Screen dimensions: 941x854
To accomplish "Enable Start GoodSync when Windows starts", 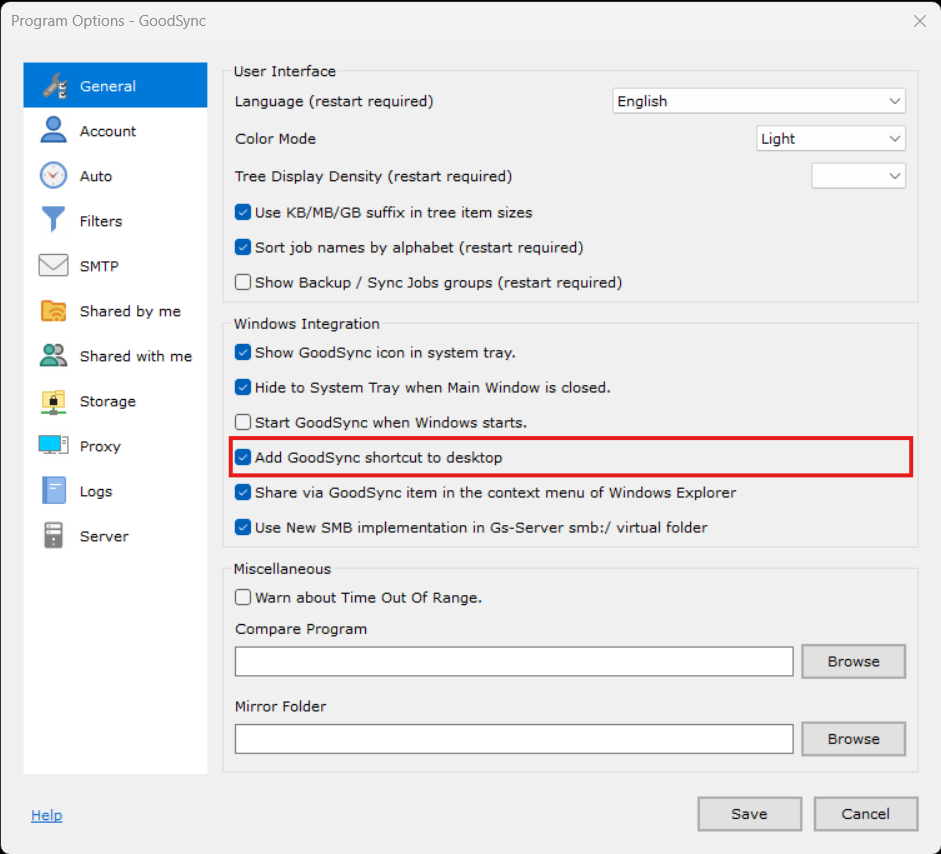I will [243, 422].
